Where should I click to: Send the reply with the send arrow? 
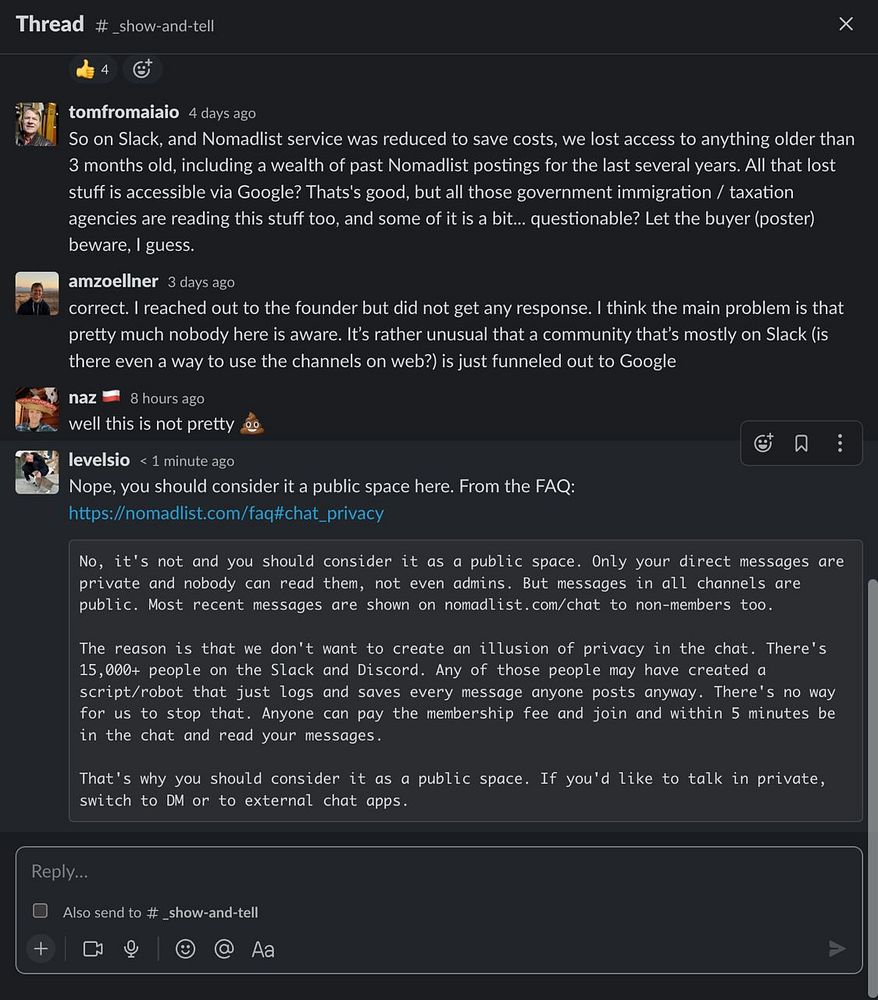[837, 949]
